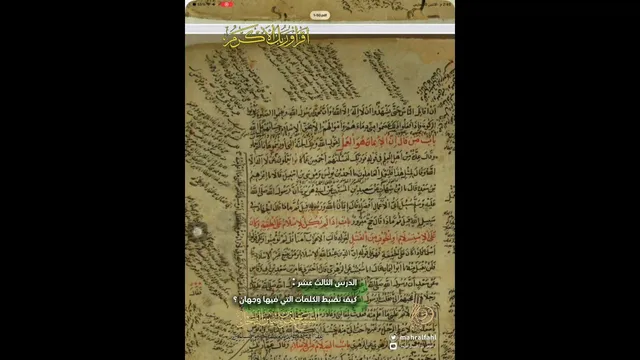Click the white horizontal toolbar strip

320,29
